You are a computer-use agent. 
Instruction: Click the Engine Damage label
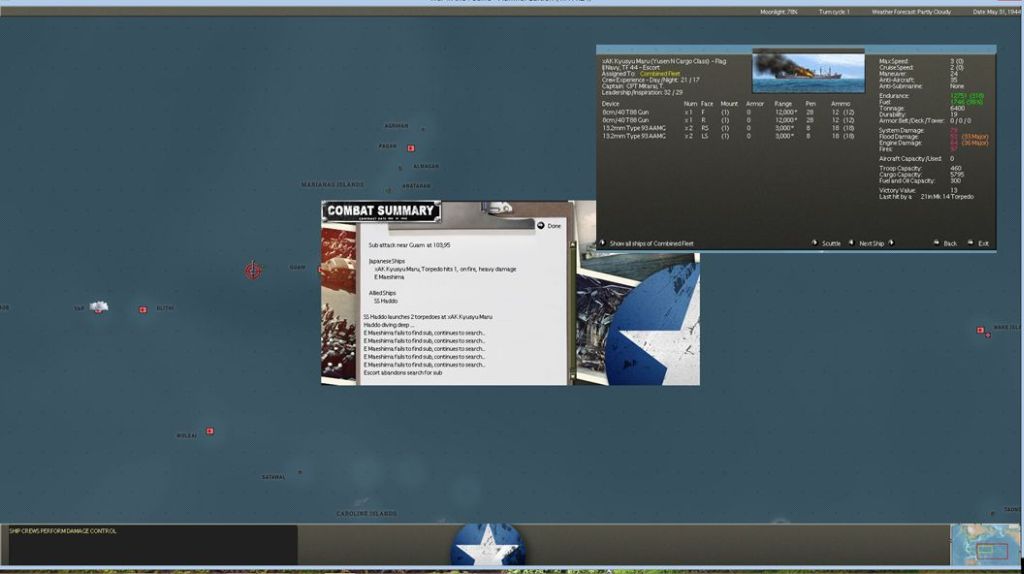pos(900,143)
